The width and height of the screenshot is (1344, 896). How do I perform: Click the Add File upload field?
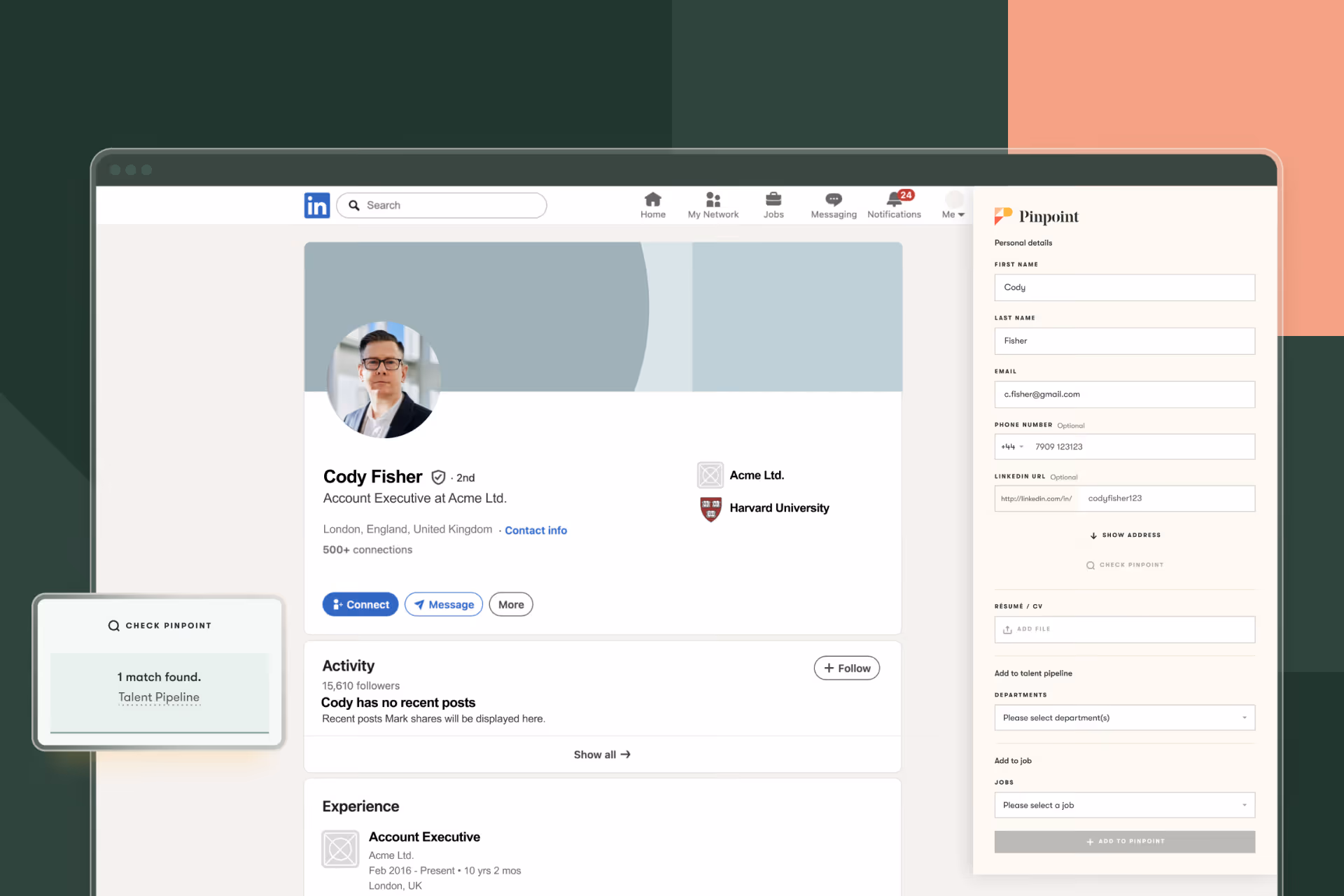[x=1124, y=629]
